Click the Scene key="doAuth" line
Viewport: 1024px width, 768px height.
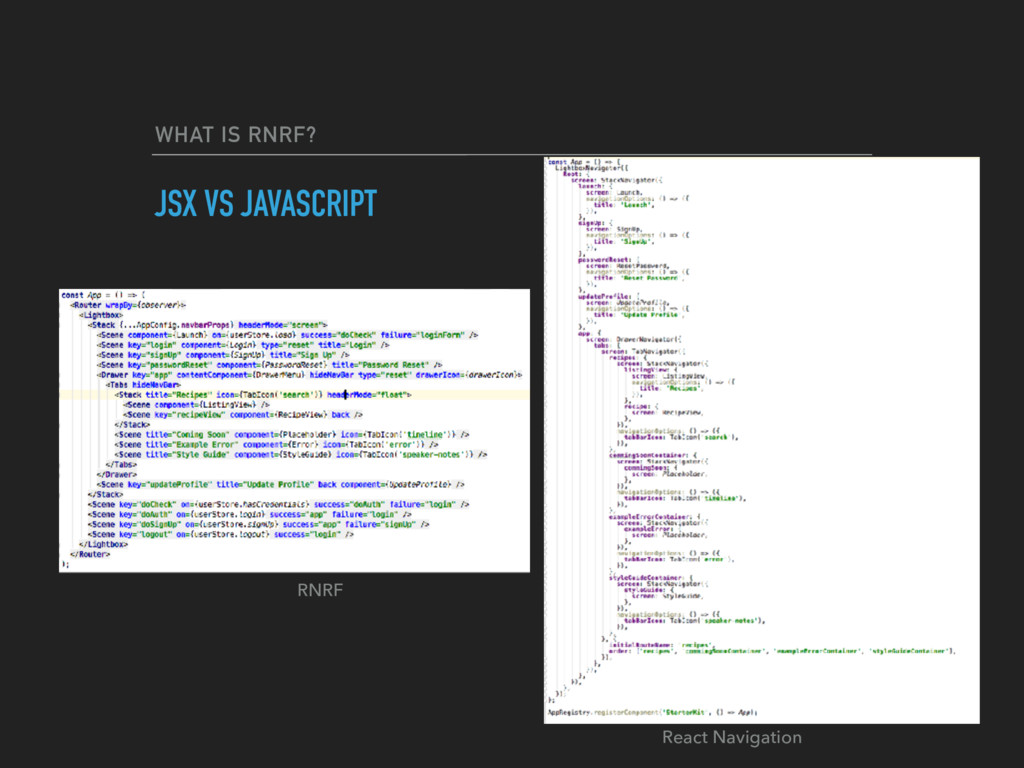coord(250,514)
